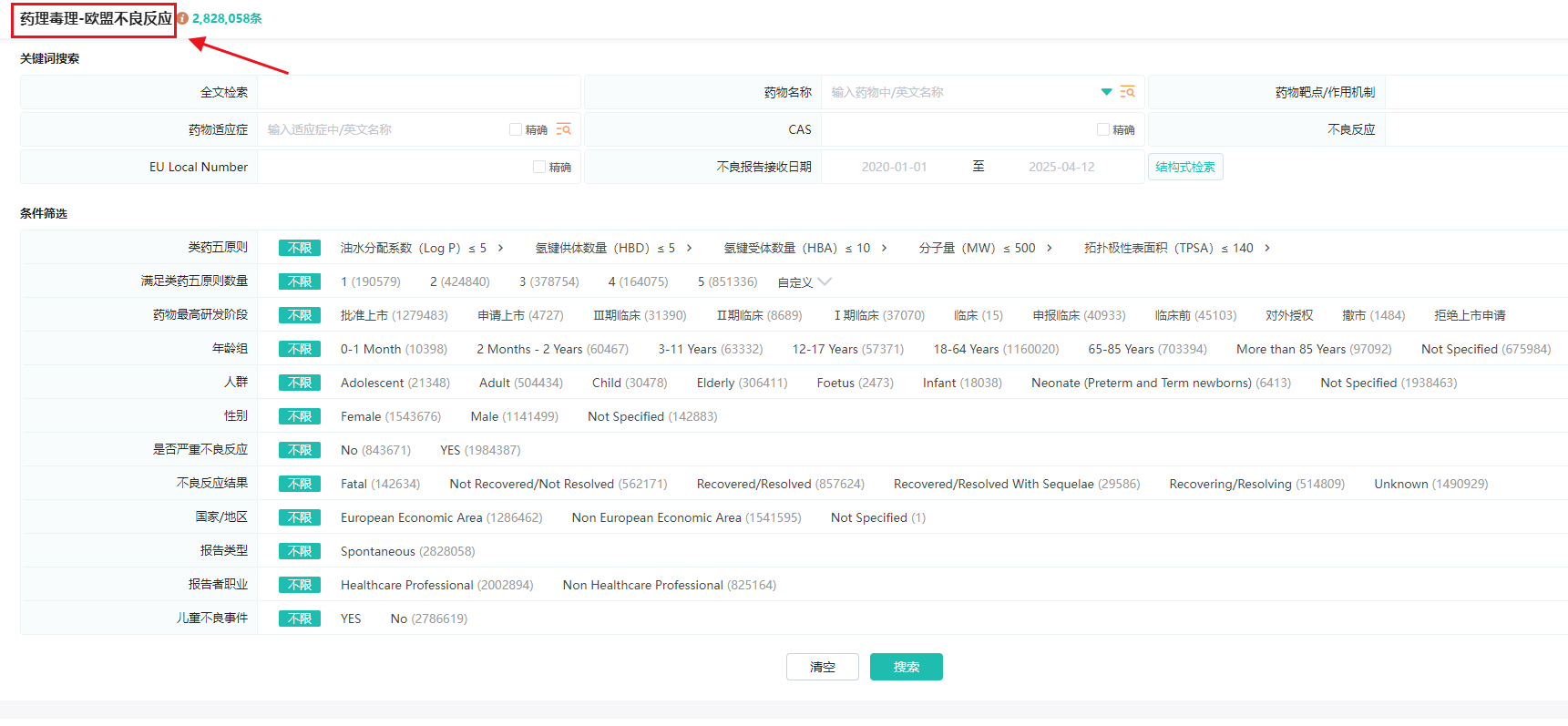Open the green dropdown arrow in 药物名称
Screen dimensions: 1568x726
(1106, 92)
